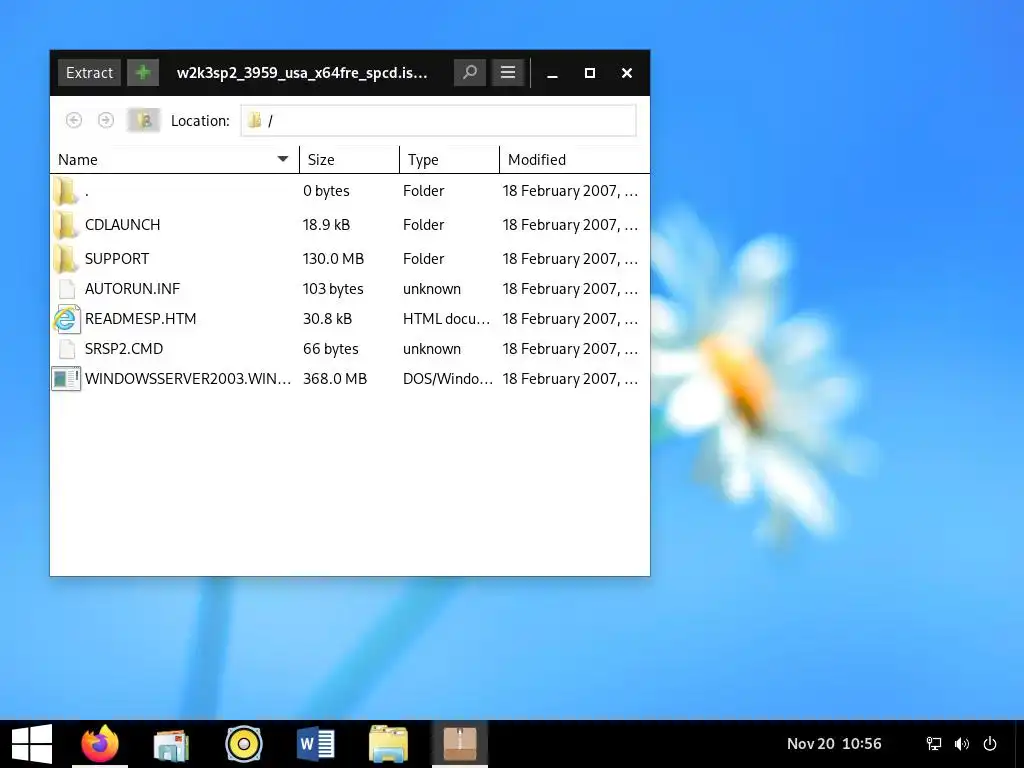Click the SRSP2.CMD file name
Image resolution: width=1024 pixels, height=768 pixels.
coord(124,349)
